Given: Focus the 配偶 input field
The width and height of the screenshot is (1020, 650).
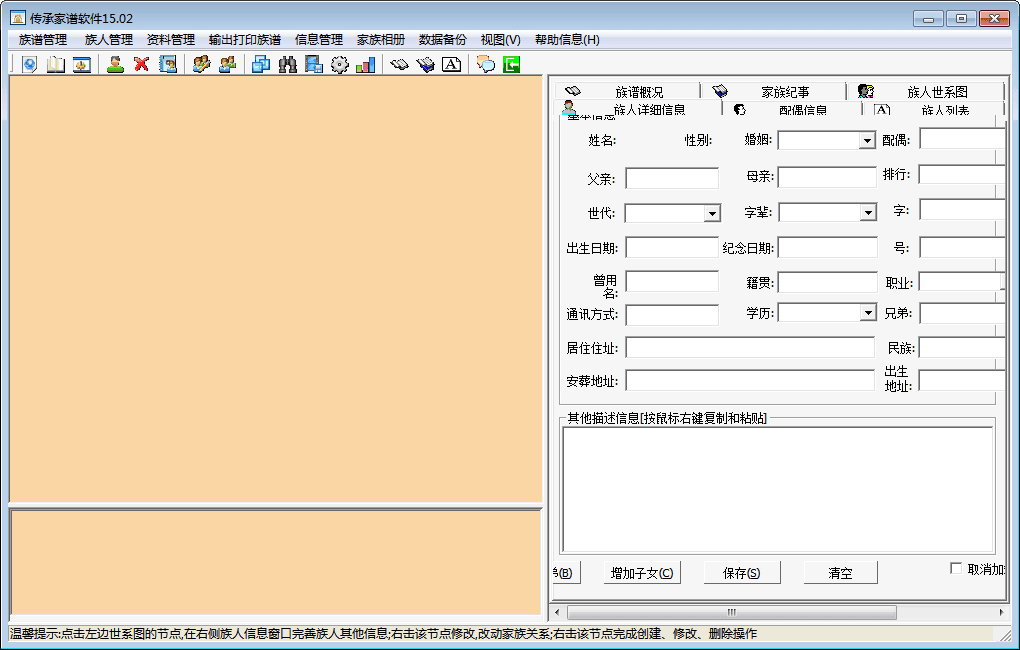Looking at the screenshot, I should click(961, 139).
